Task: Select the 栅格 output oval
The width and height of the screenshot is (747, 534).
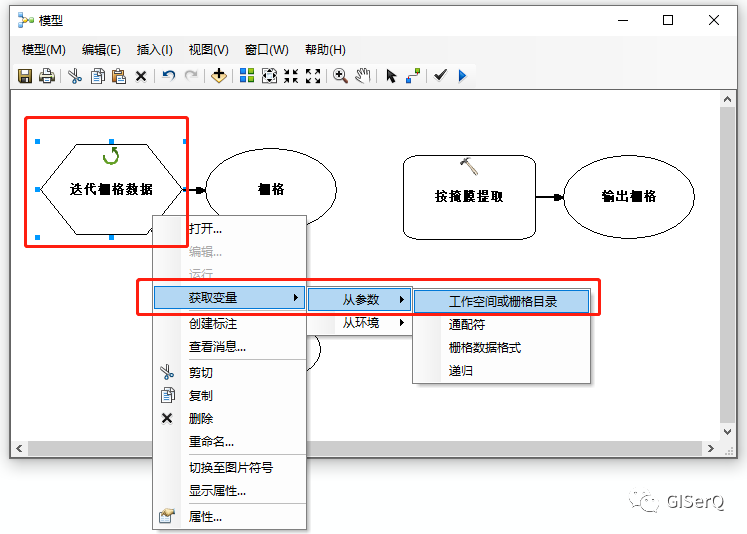Action: 271,189
